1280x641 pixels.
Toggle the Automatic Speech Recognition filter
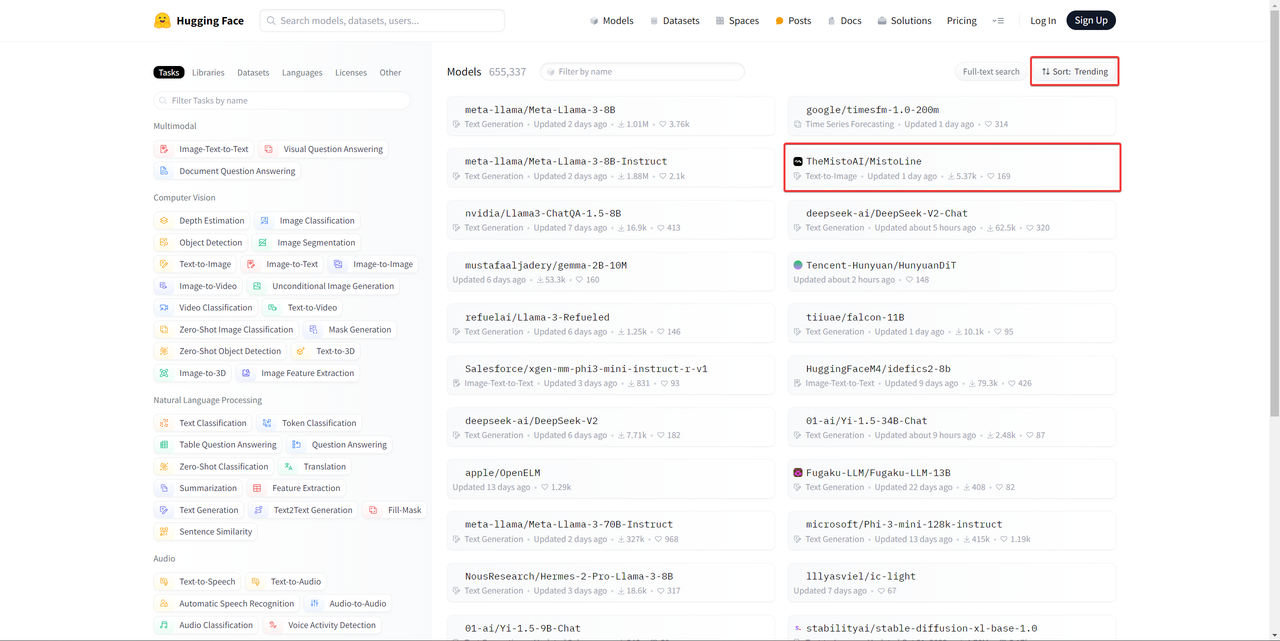(x=227, y=604)
